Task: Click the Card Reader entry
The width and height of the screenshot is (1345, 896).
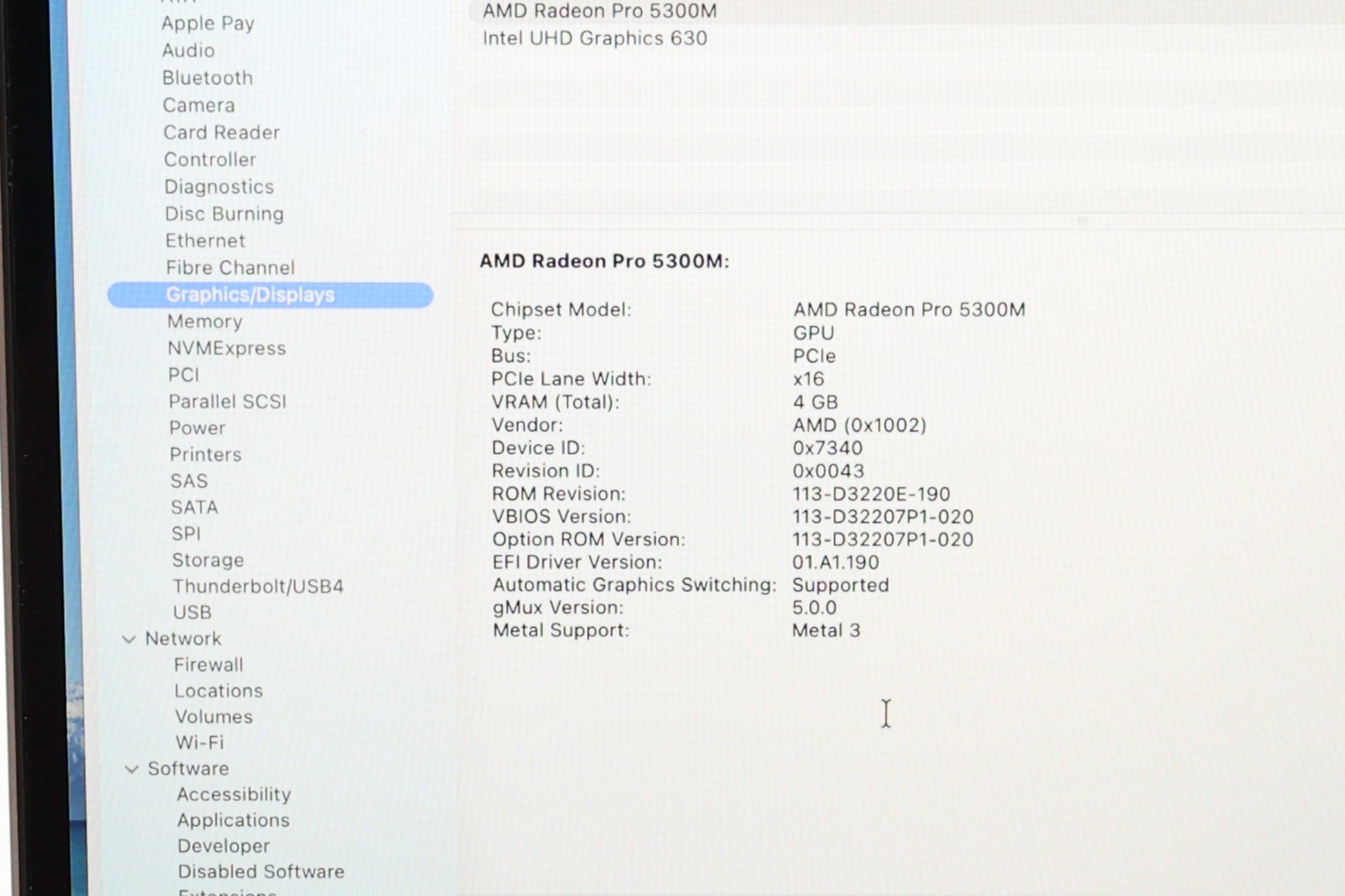Action: [221, 133]
